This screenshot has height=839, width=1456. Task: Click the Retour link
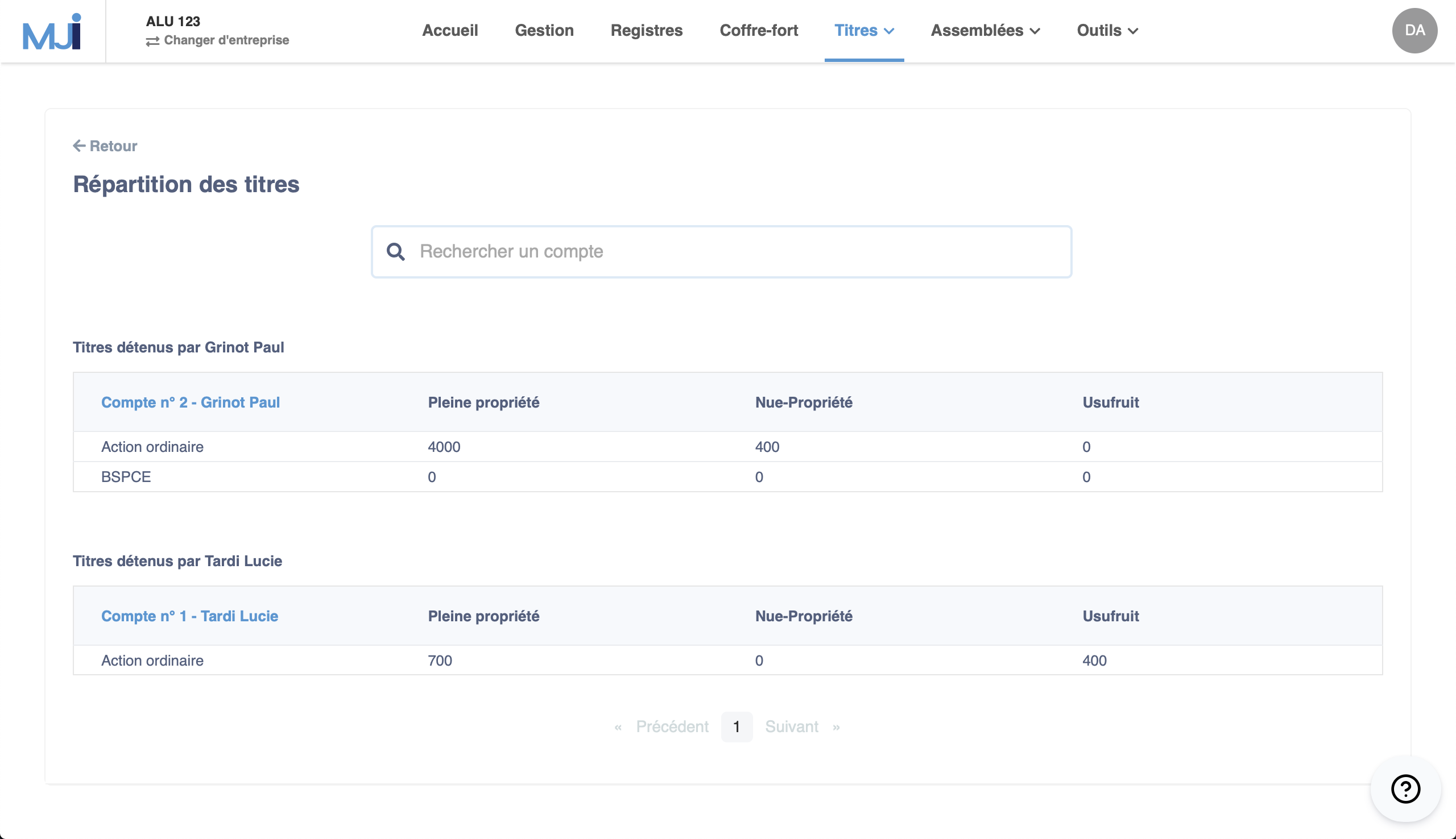click(x=113, y=146)
